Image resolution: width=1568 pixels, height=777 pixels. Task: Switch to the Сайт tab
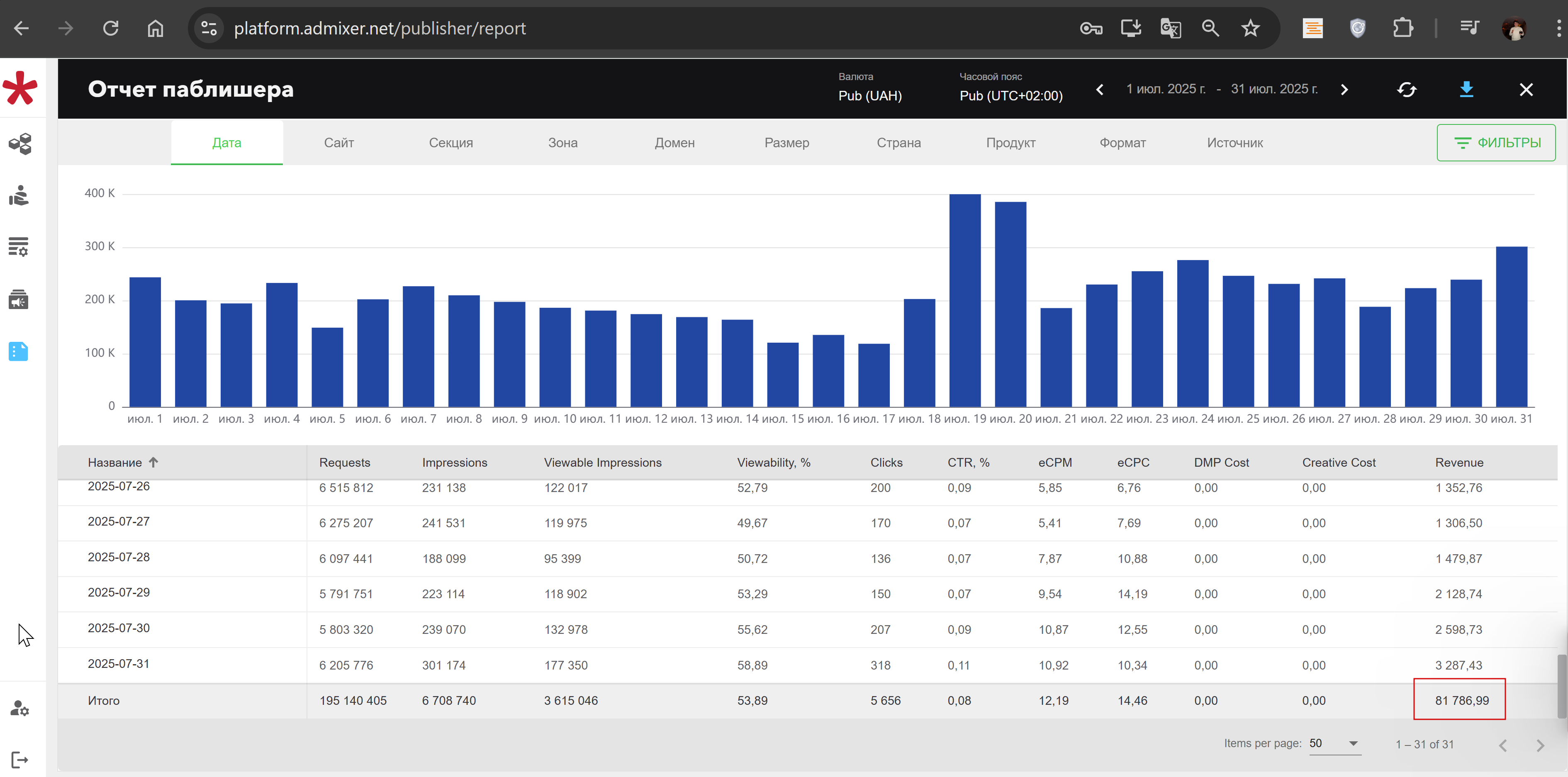338,142
